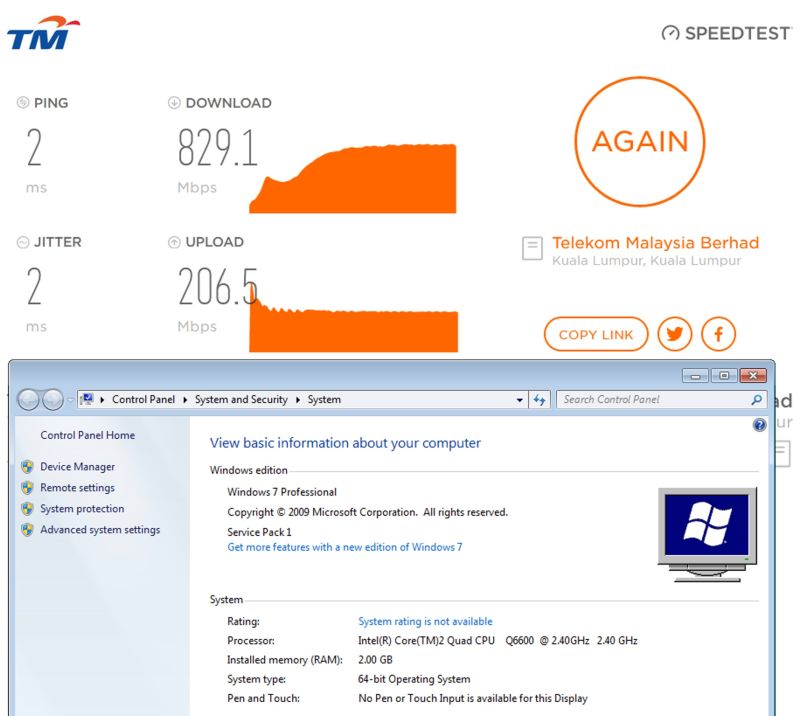
Task: Maximize the System window
Action: [x=724, y=376]
